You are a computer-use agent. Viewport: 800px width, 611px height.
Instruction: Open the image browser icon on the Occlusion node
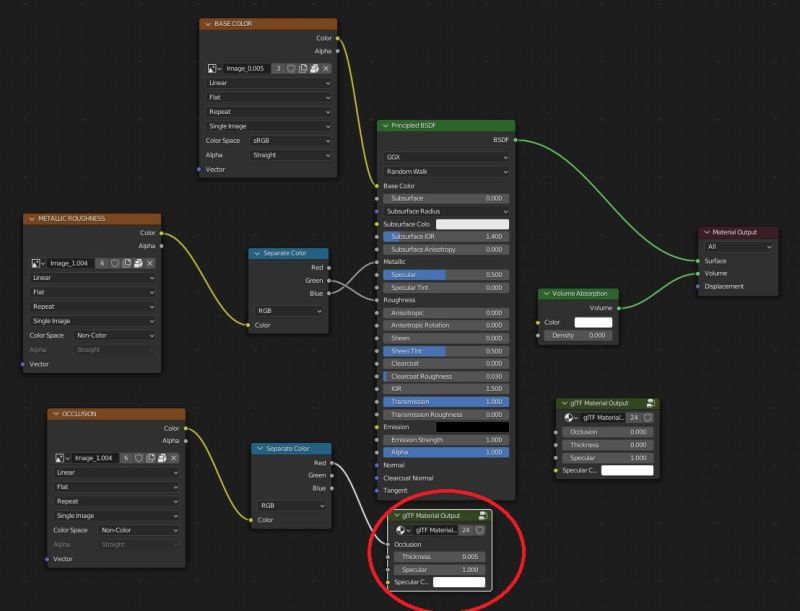pos(59,458)
